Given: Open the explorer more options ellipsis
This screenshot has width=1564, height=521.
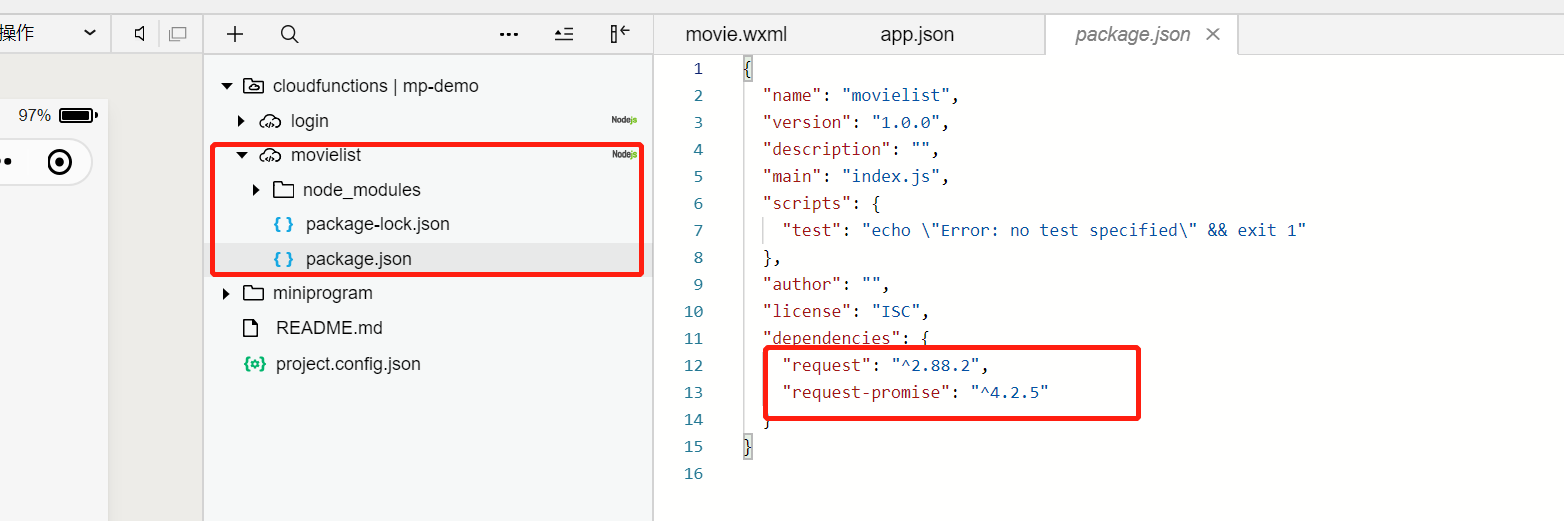Looking at the screenshot, I should point(509,34).
